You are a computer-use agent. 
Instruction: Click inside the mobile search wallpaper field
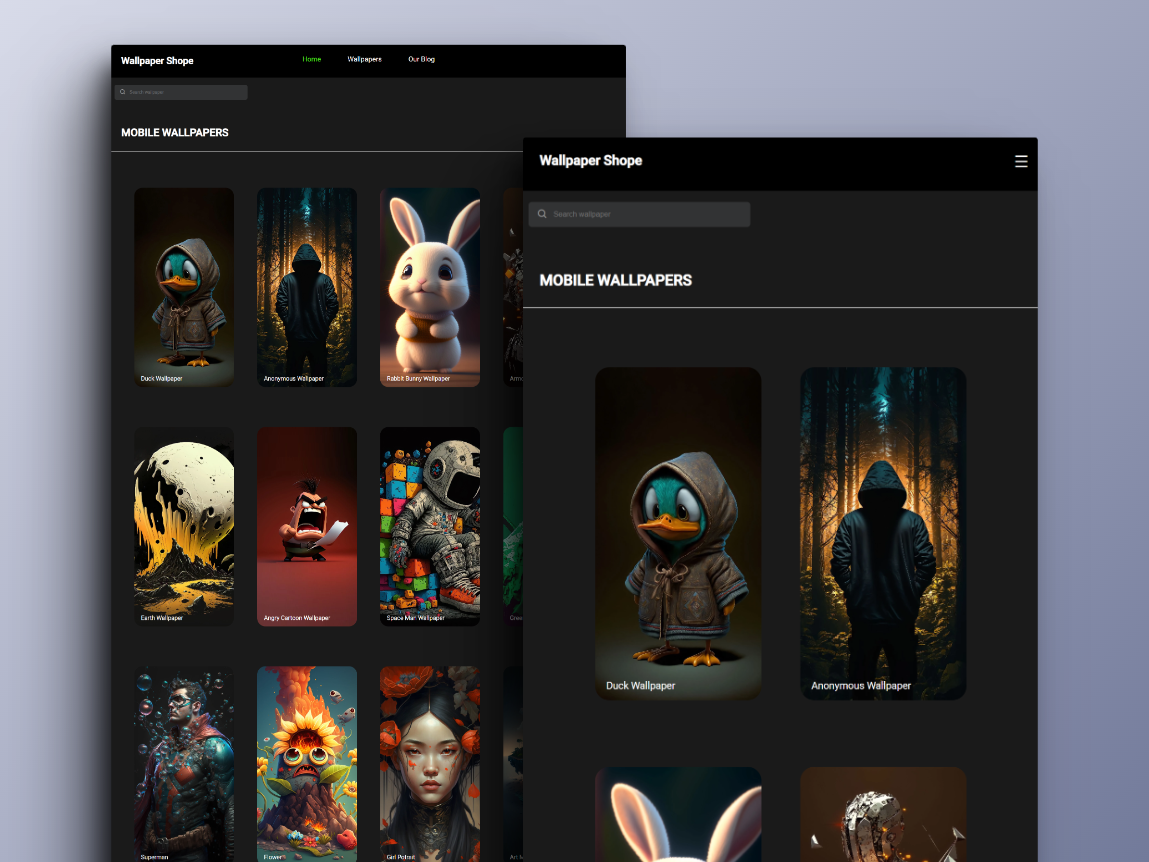tap(640, 214)
